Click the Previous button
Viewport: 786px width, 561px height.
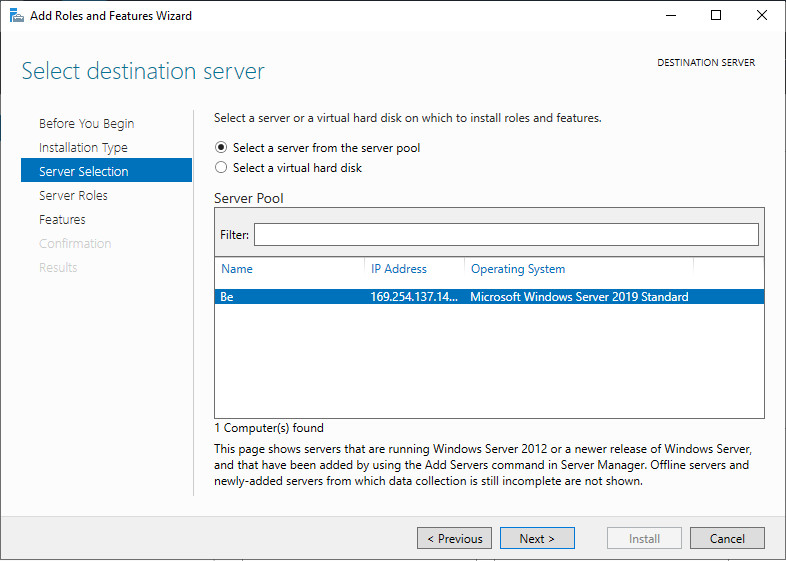click(x=454, y=538)
